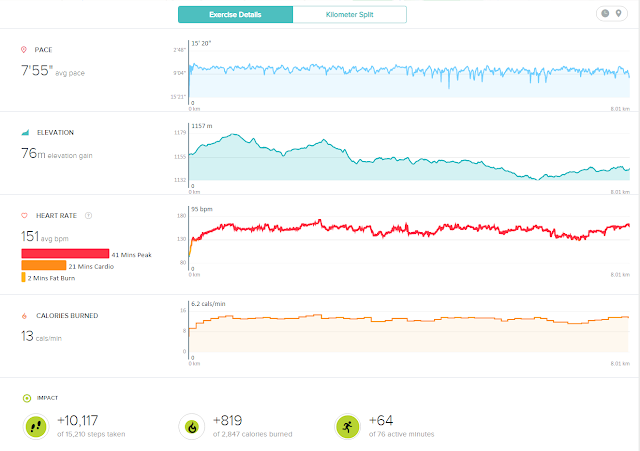Click the "2 Mins Fat Burn" label

point(51,278)
